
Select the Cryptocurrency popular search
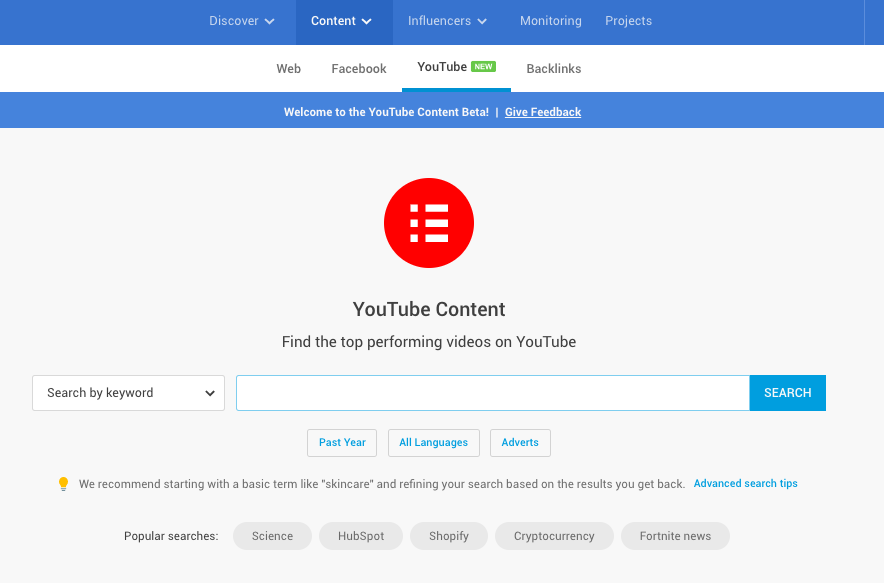[x=554, y=536]
